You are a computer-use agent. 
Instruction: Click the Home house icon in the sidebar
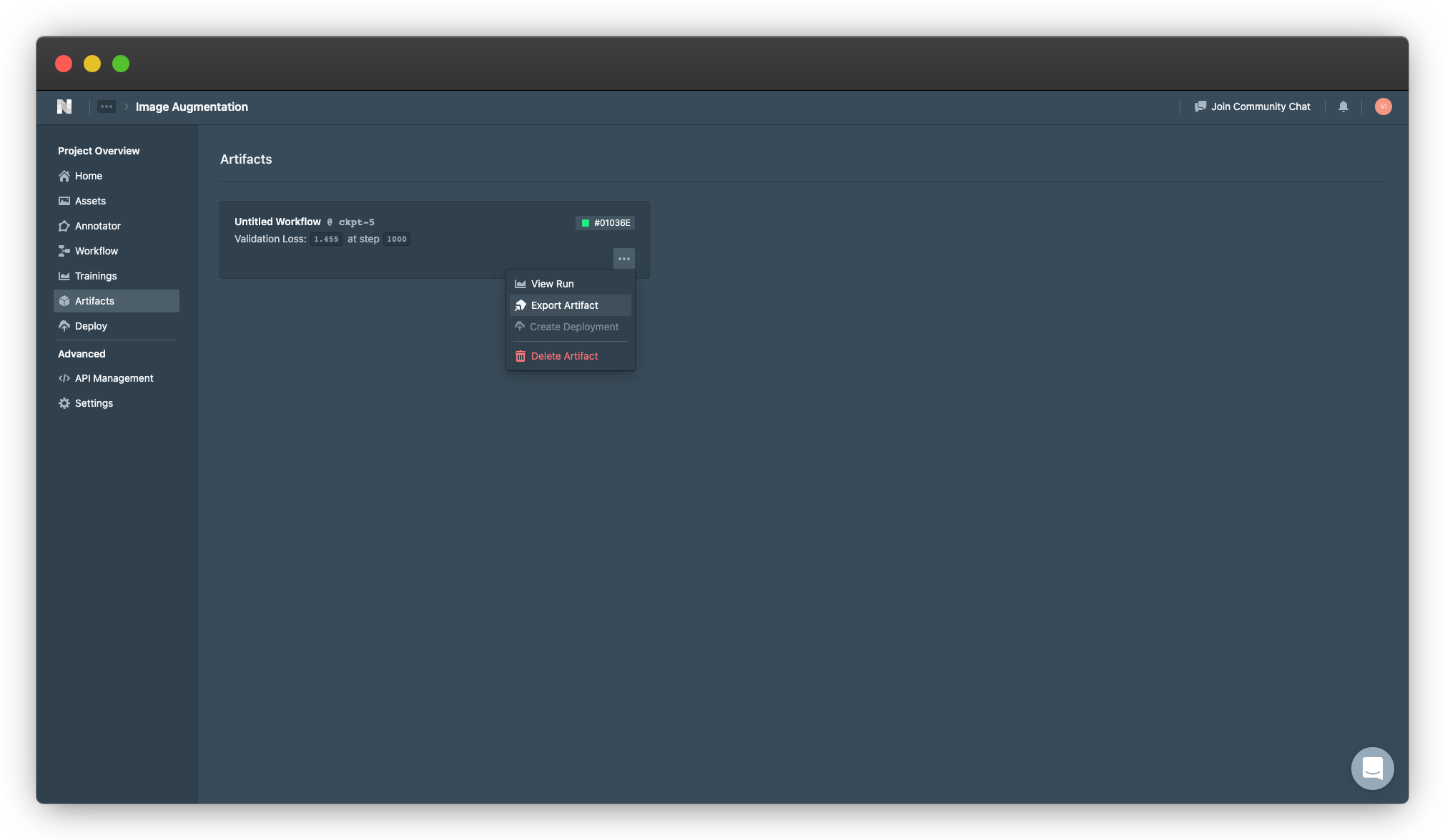coord(64,176)
